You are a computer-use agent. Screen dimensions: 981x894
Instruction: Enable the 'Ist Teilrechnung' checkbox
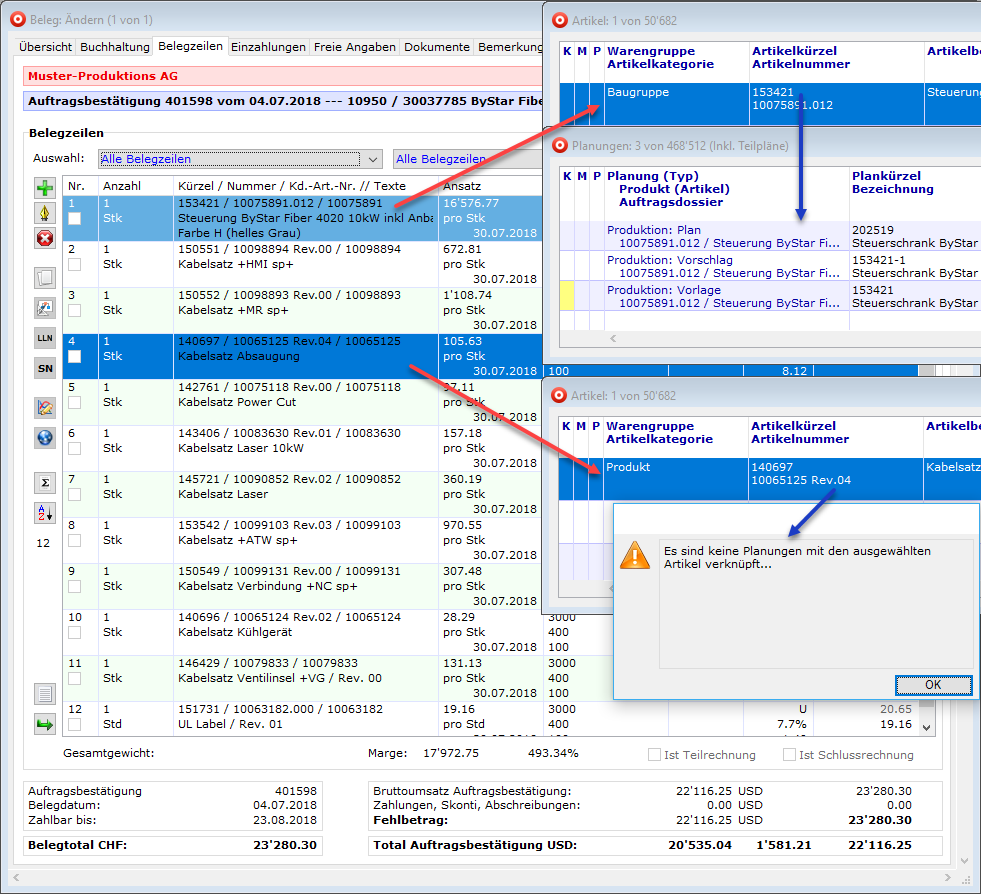[655, 755]
